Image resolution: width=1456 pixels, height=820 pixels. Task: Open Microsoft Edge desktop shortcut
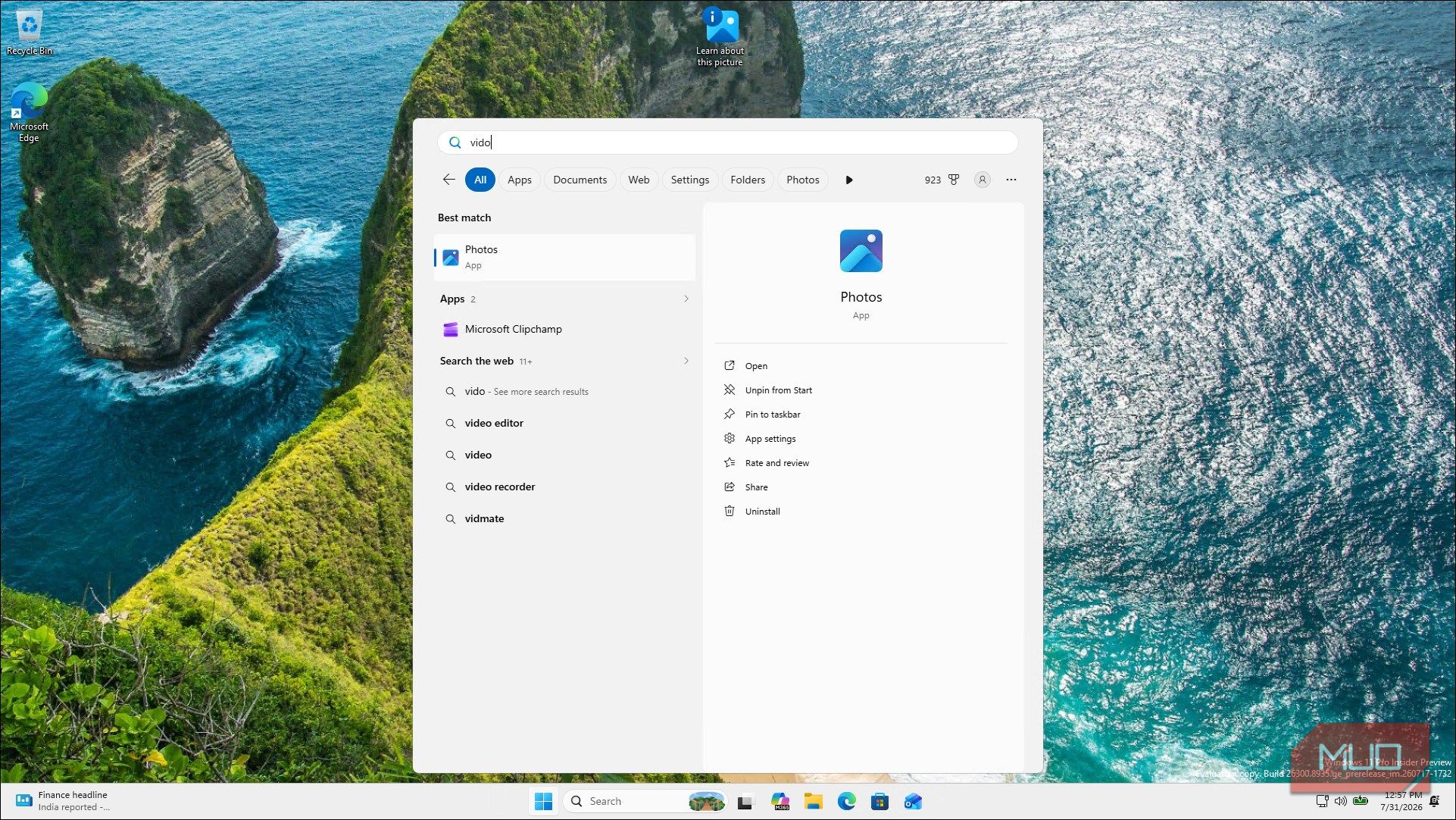(x=29, y=114)
